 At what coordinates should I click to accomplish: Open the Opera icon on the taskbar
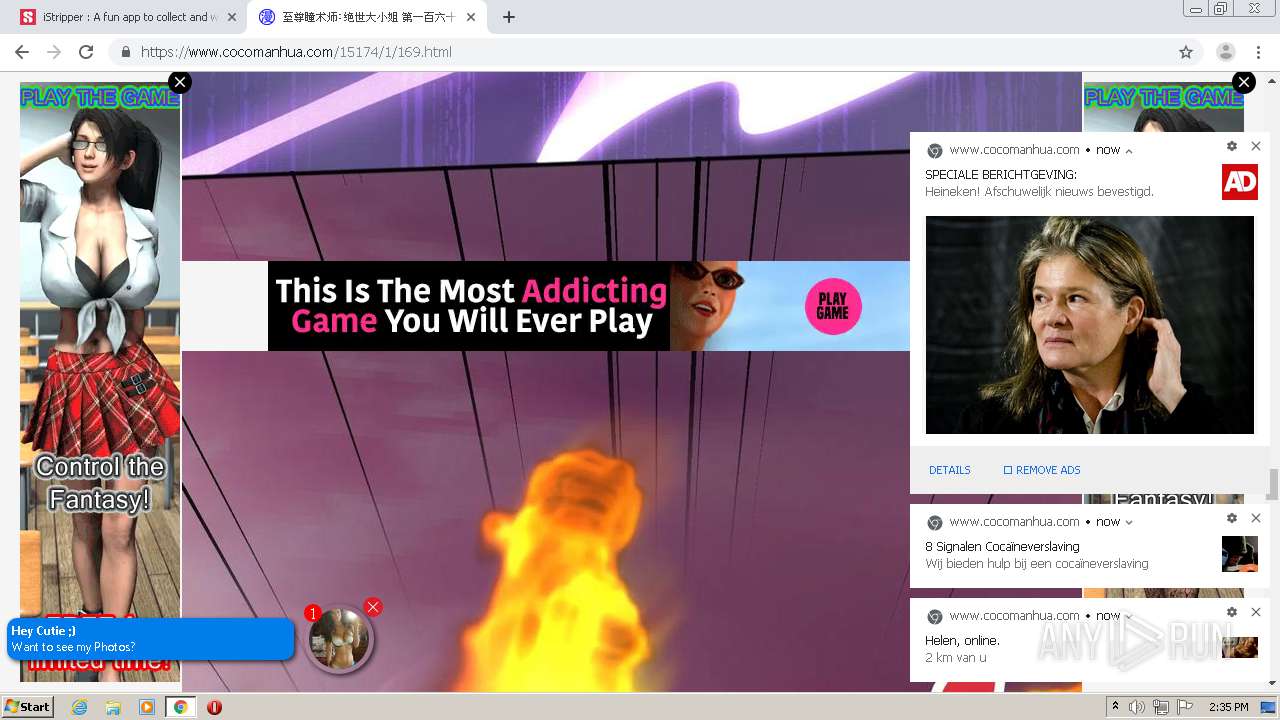point(214,707)
